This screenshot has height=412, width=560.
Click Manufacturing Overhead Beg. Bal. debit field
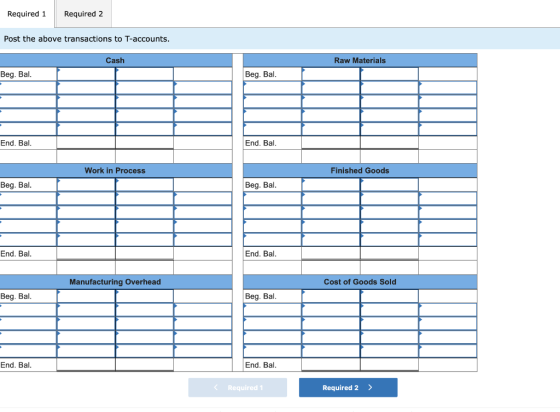86,296
